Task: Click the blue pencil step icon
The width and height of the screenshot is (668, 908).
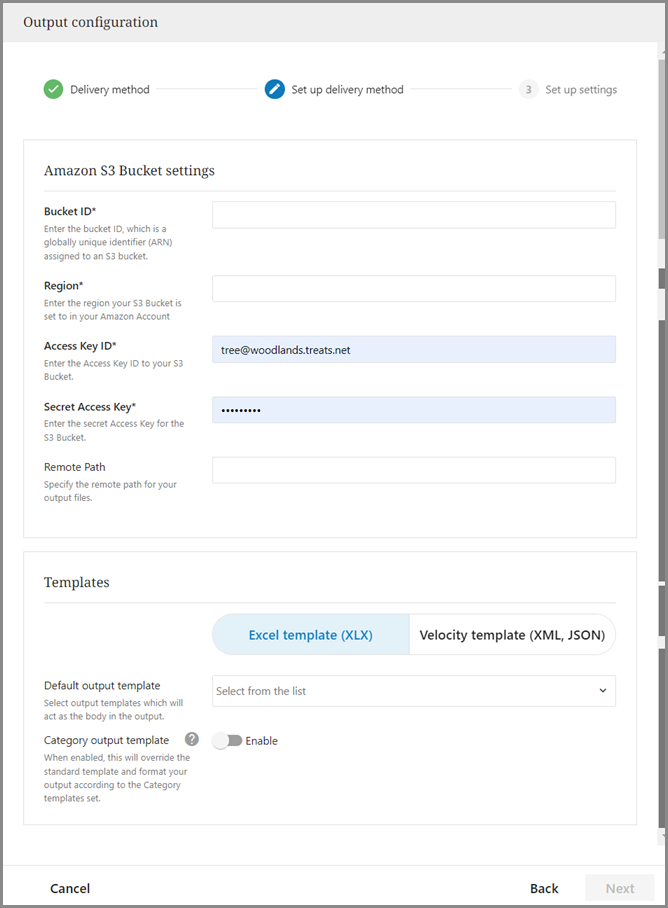Action: 275,90
